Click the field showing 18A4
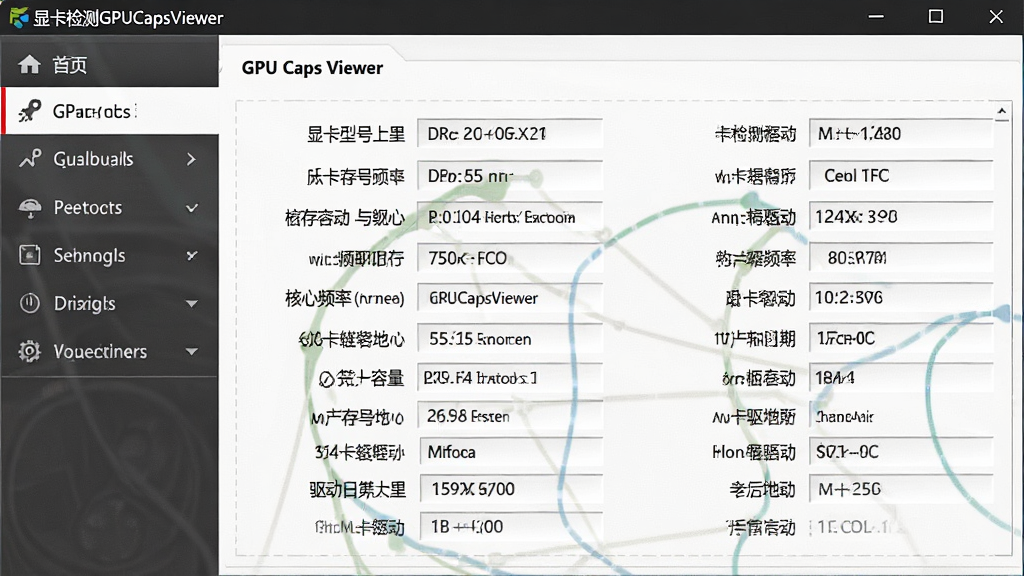Screen dimensions: 1024x576 click(901, 377)
